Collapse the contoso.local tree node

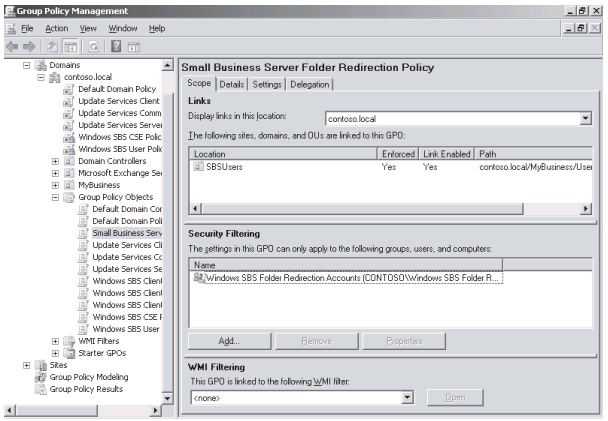click(x=41, y=77)
